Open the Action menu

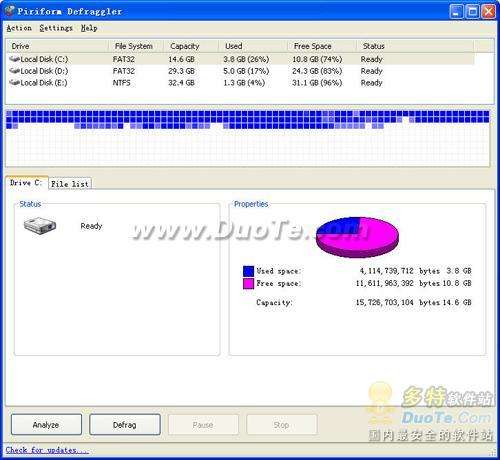pyautogui.click(x=19, y=28)
